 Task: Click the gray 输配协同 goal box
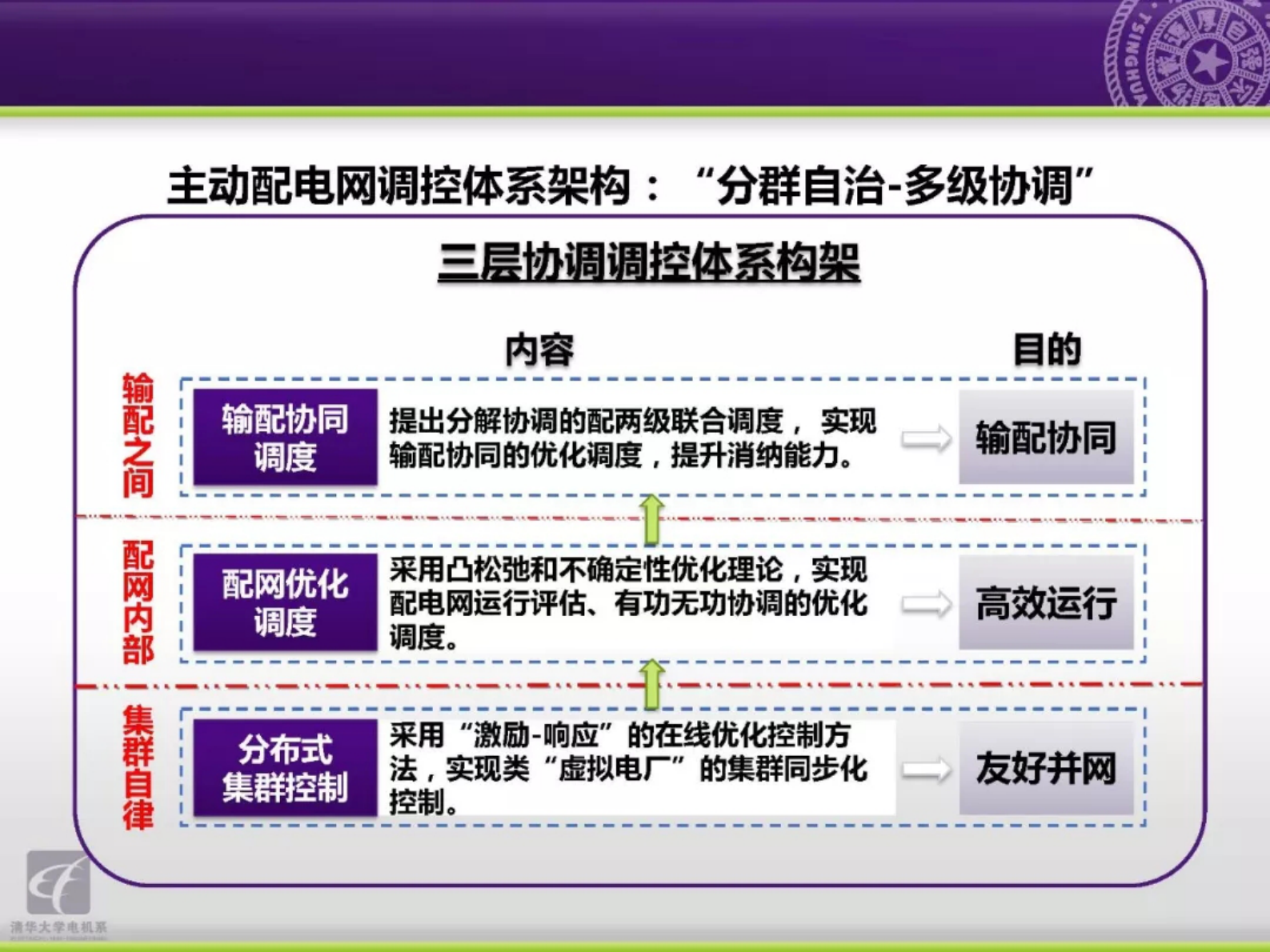pos(1046,437)
